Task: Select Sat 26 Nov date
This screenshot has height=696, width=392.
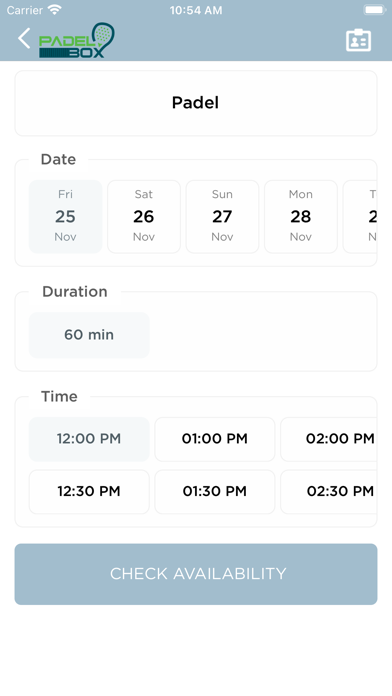Action: point(144,217)
